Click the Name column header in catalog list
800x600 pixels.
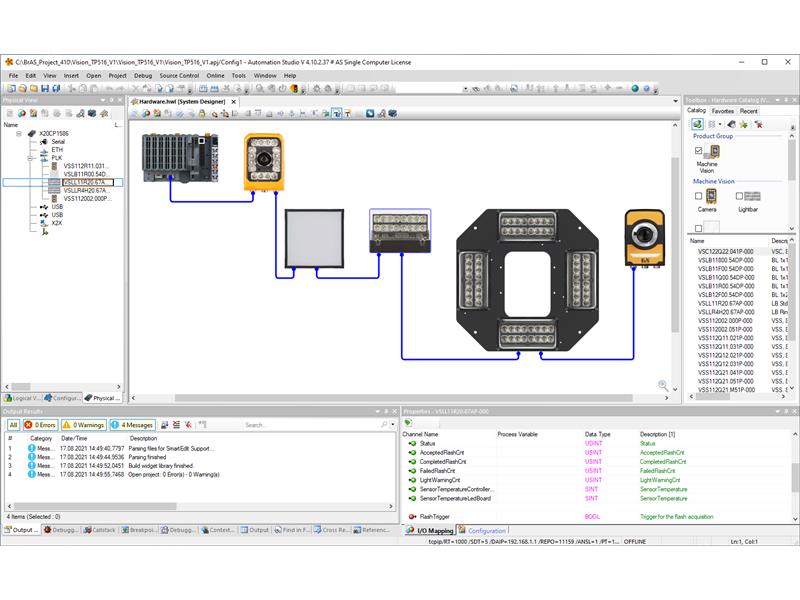point(697,241)
